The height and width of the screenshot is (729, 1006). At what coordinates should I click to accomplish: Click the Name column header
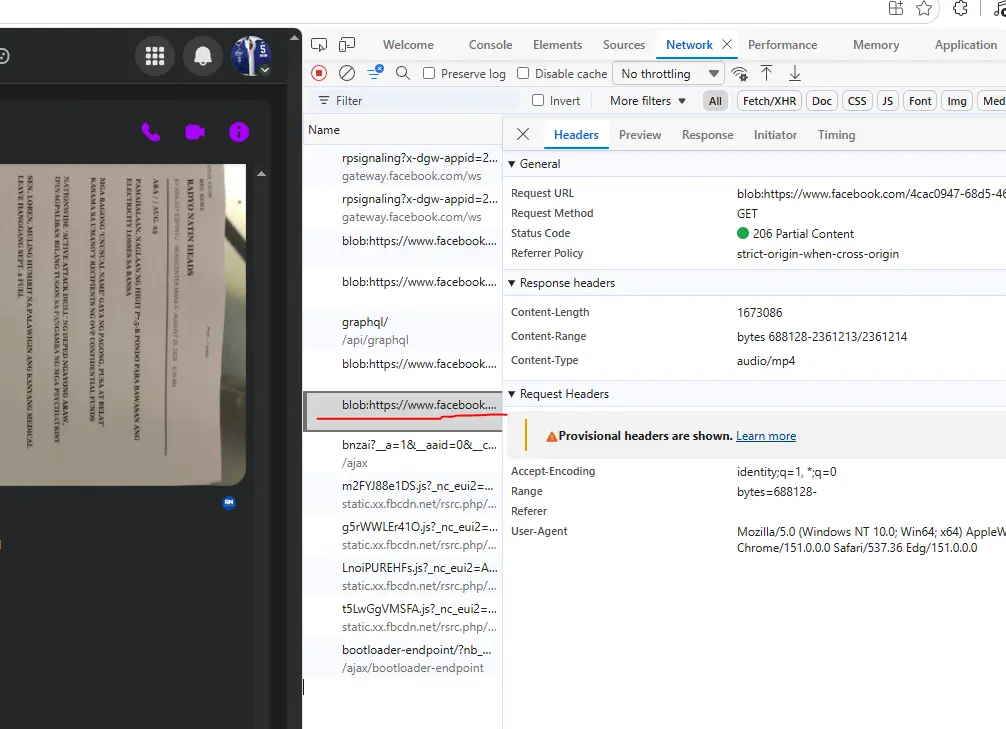coord(402,130)
